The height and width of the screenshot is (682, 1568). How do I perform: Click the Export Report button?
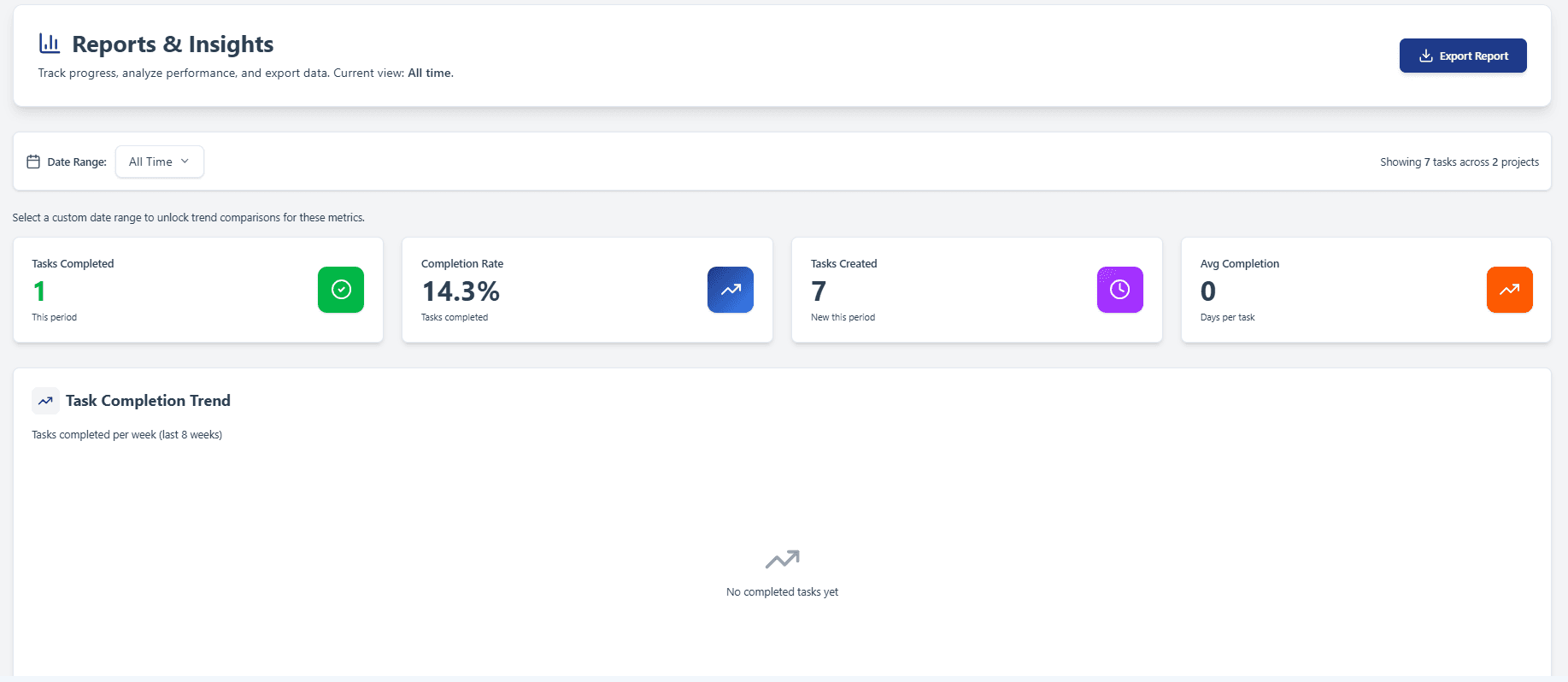click(x=1463, y=55)
